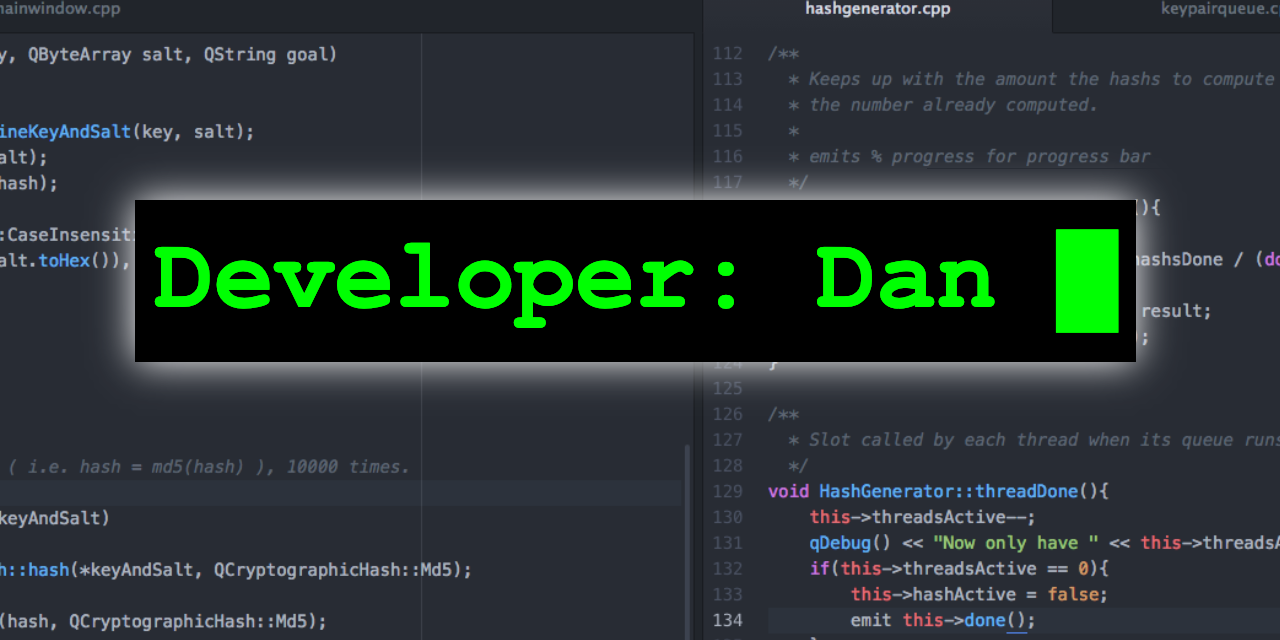This screenshot has height=640, width=1280.
Task: Click comment 'the number already computed.'
Action: click(954, 105)
